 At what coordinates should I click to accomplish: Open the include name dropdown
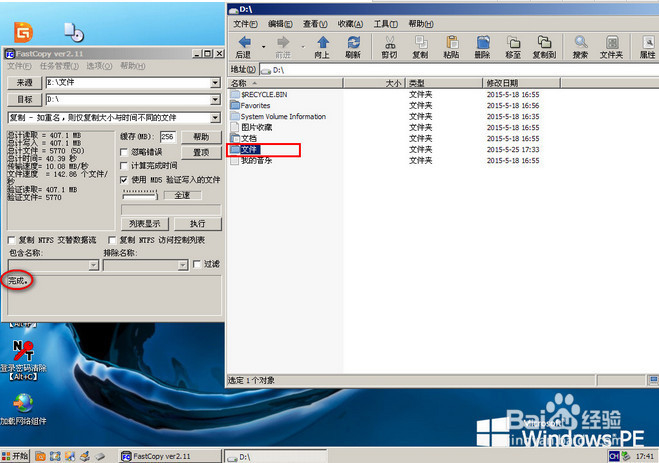[94, 265]
